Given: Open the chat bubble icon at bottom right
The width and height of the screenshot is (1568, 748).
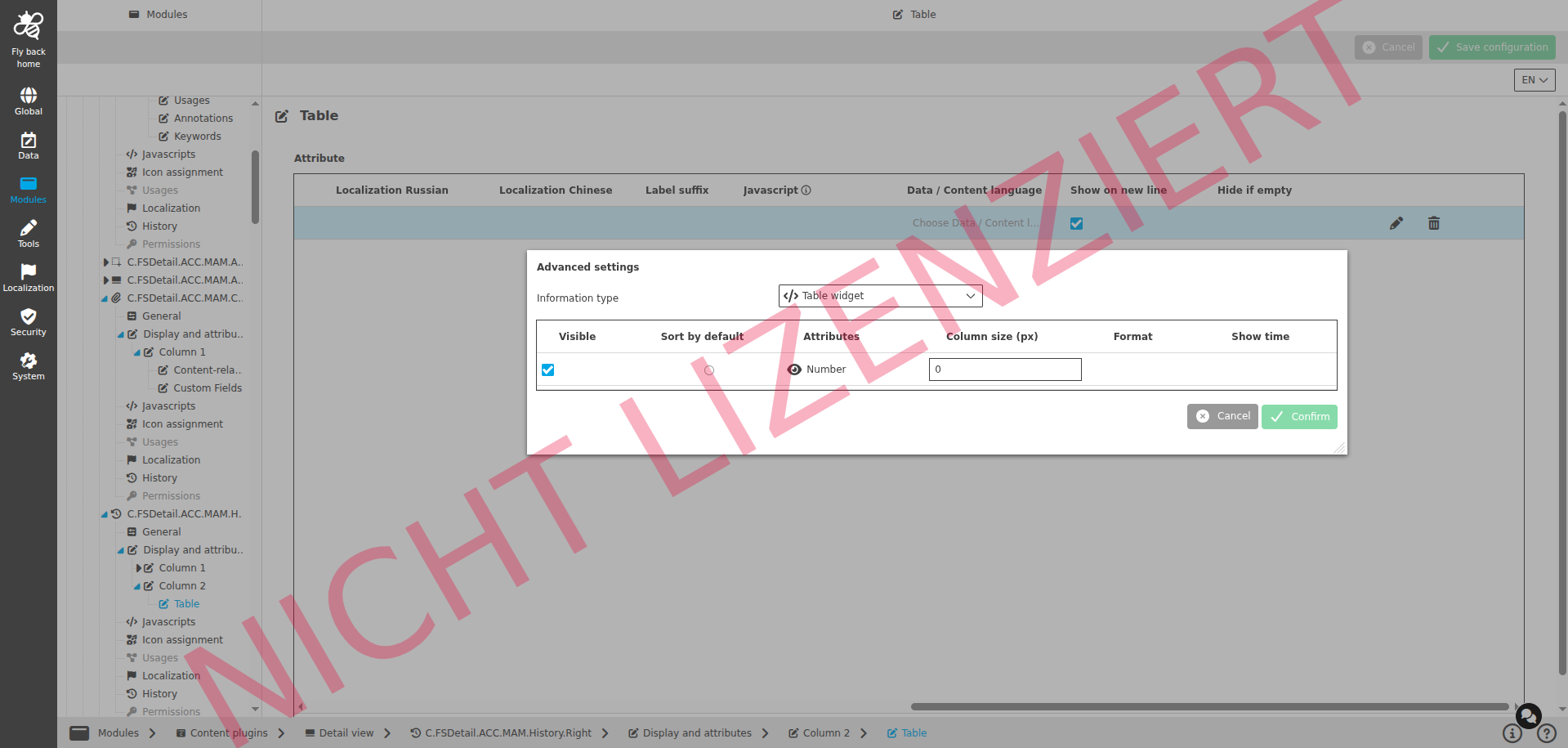Looking at the screenshot, I should pos(1528,716).
